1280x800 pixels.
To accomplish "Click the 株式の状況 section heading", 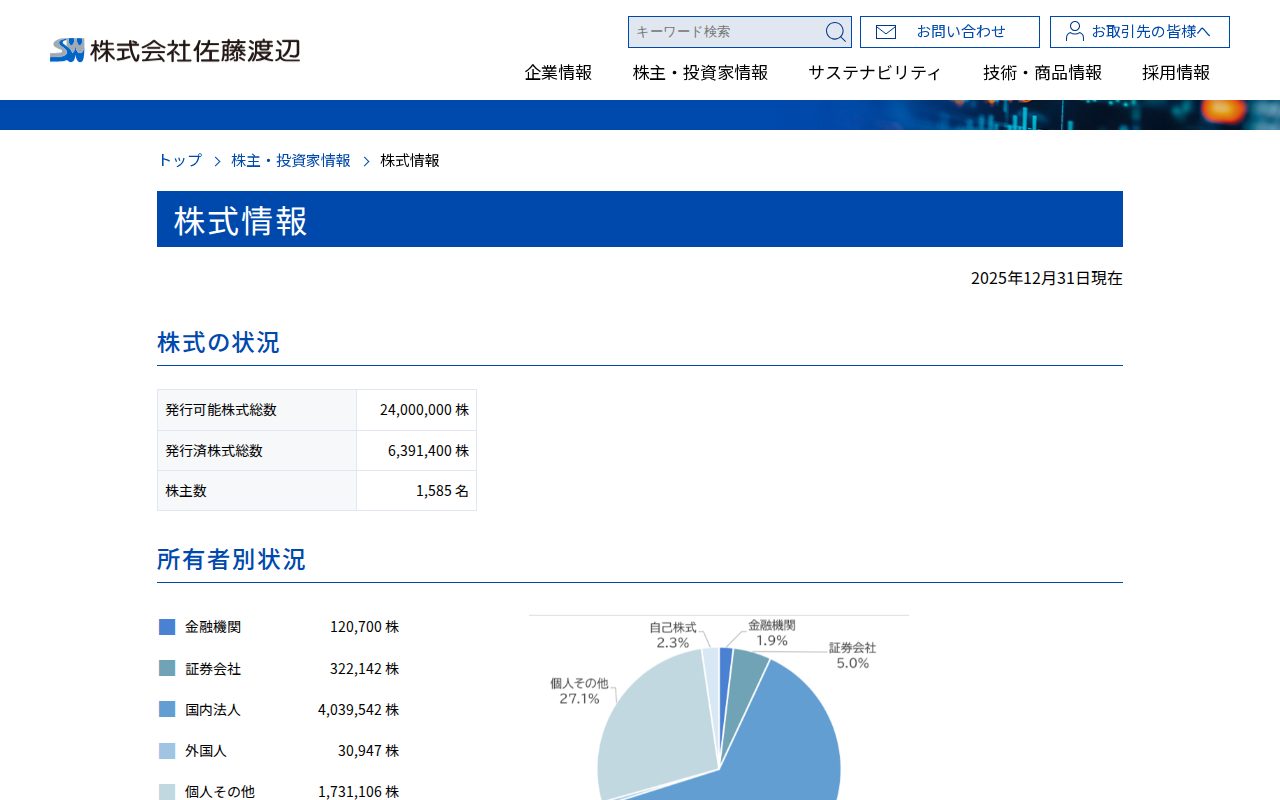I will pos(218,342).
